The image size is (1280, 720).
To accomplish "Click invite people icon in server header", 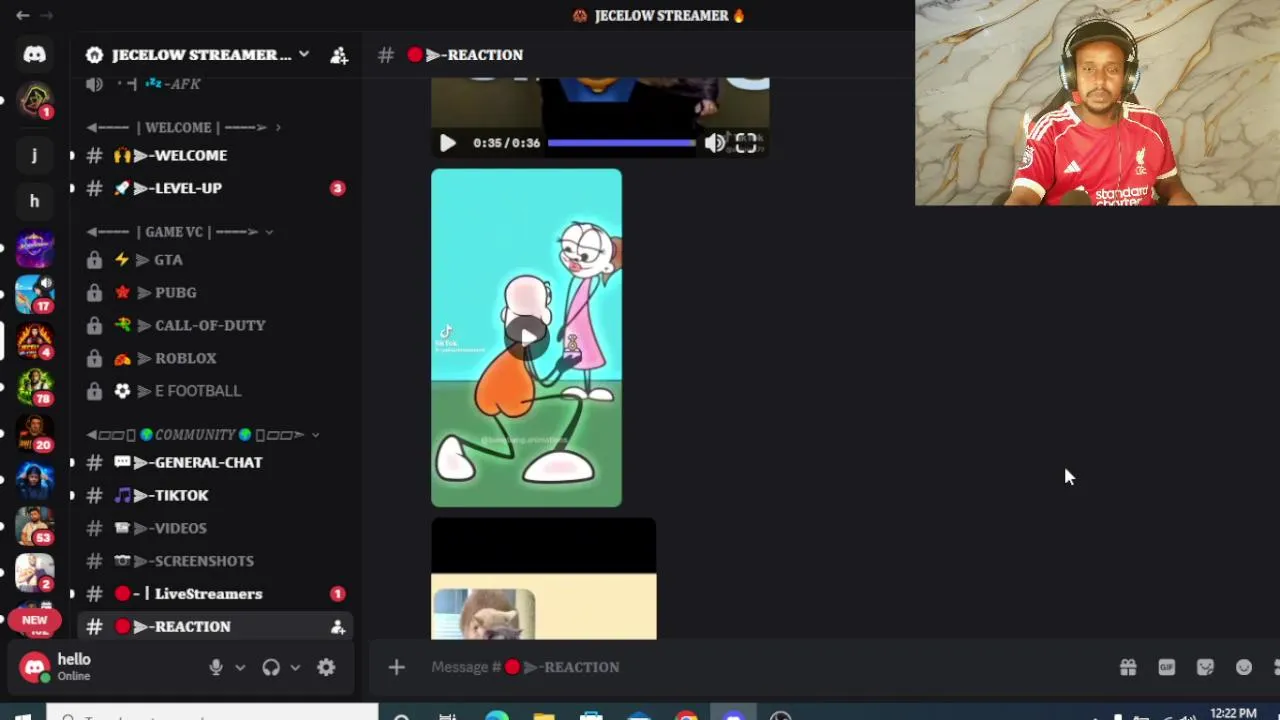I will tap(339, 55).
